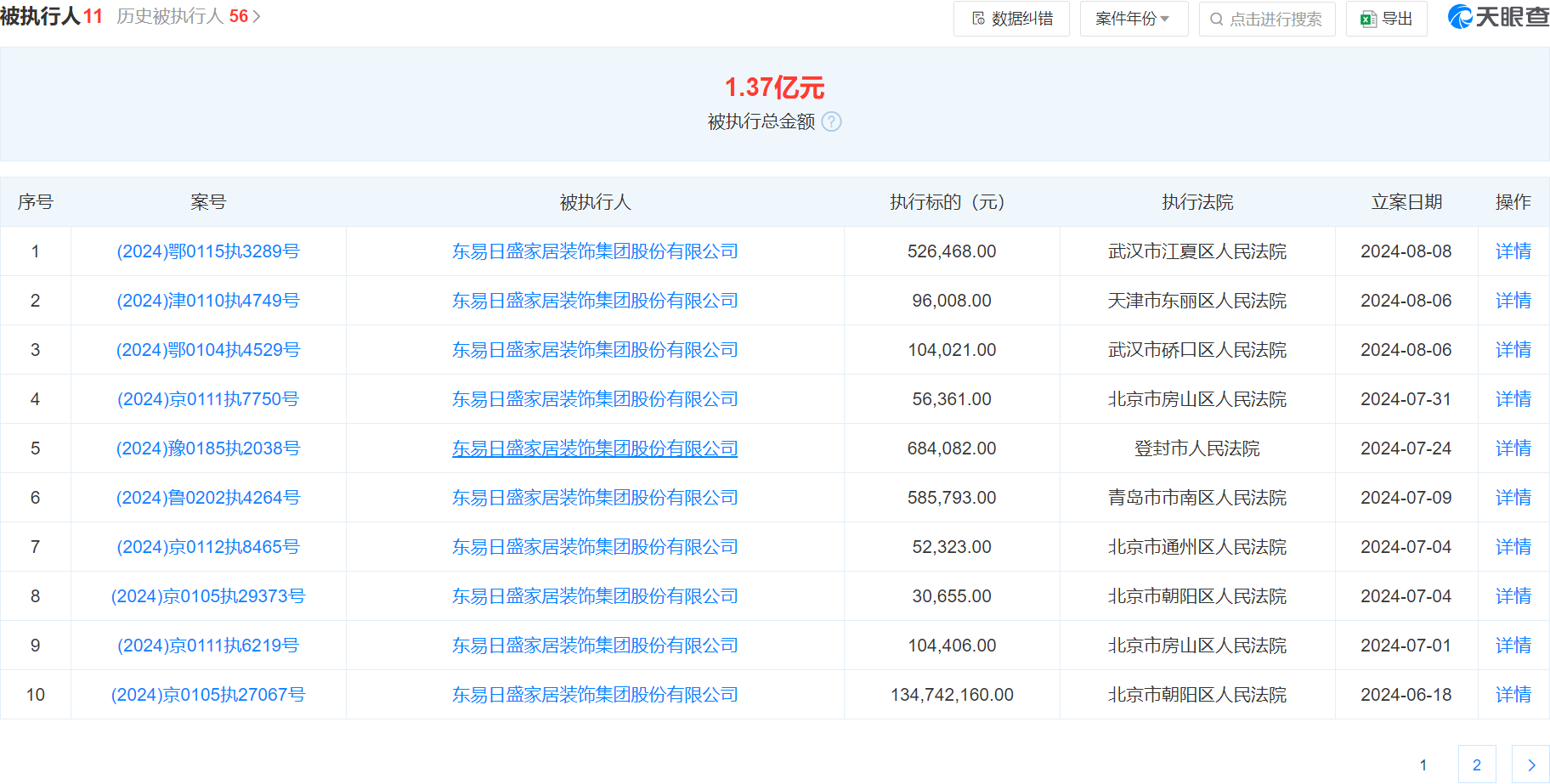Open 详情 for the 2024-07-31 case
The height and width of the screenshot is (784, 1550).
(1513, 399)
